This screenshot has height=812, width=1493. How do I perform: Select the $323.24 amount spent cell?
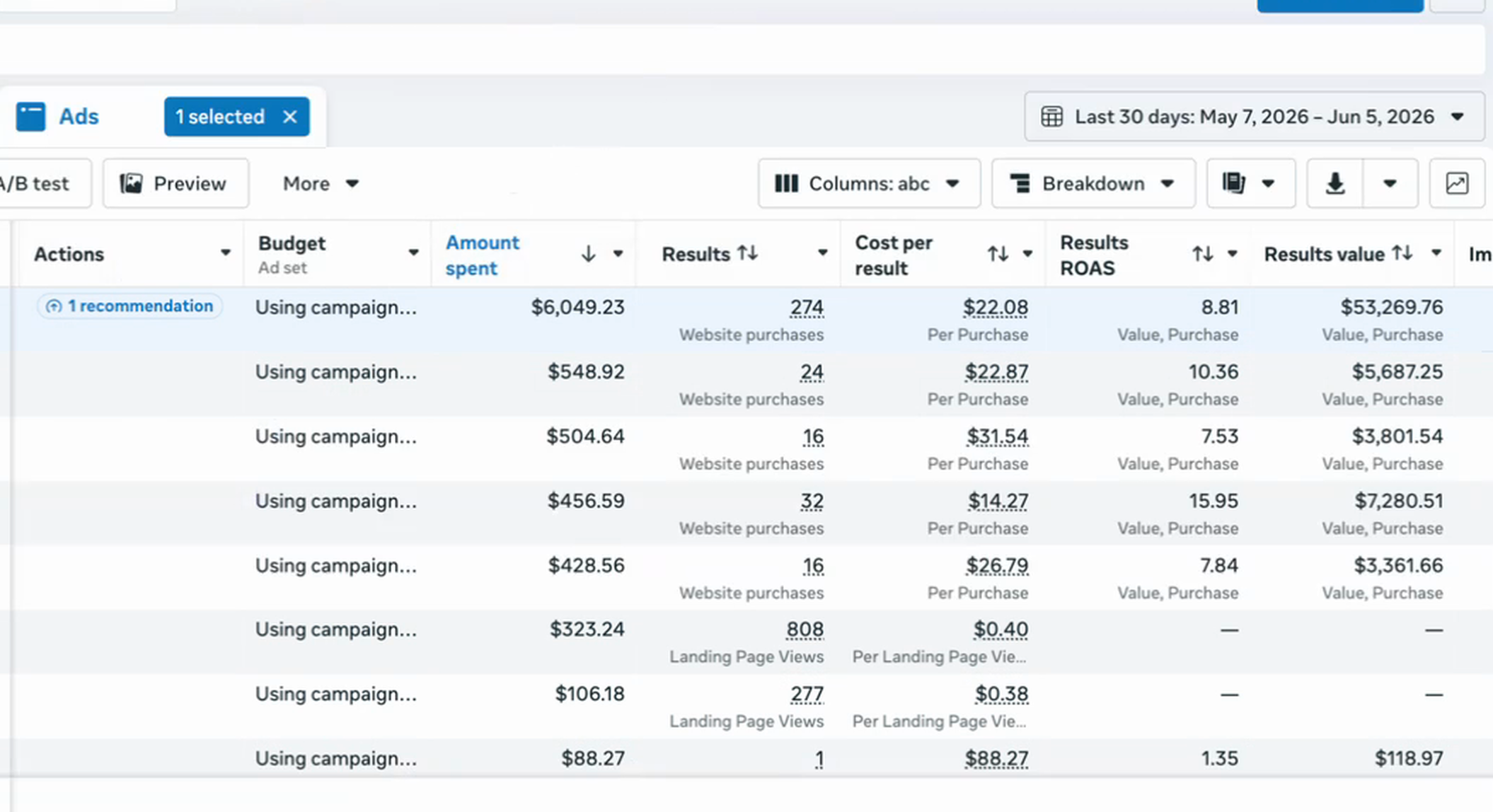click(x=587, y=630)
